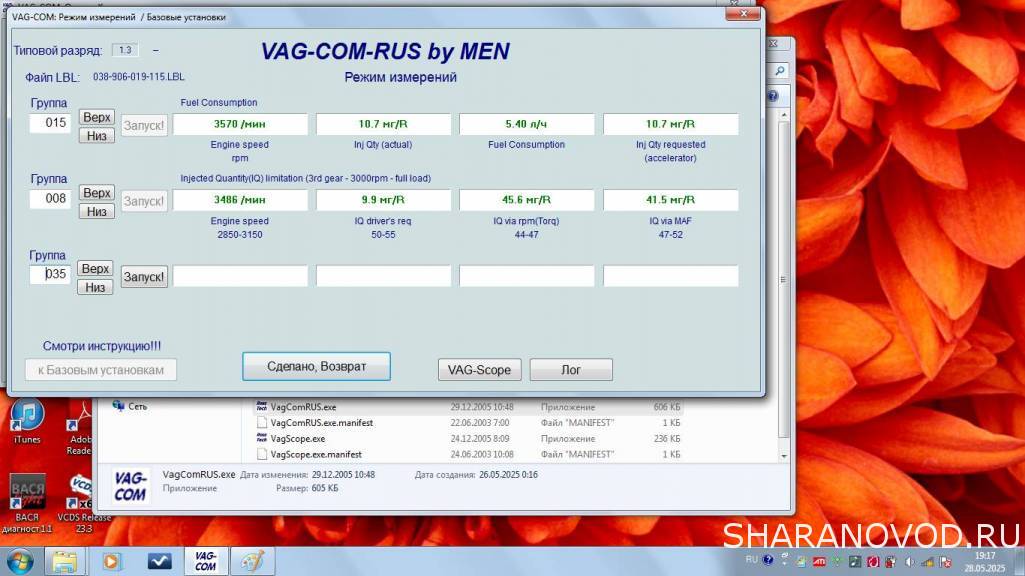The height and width of the screenshot is (576, 1025).
Task: Click RU language indicator in tray
Action: pos(752,561)
